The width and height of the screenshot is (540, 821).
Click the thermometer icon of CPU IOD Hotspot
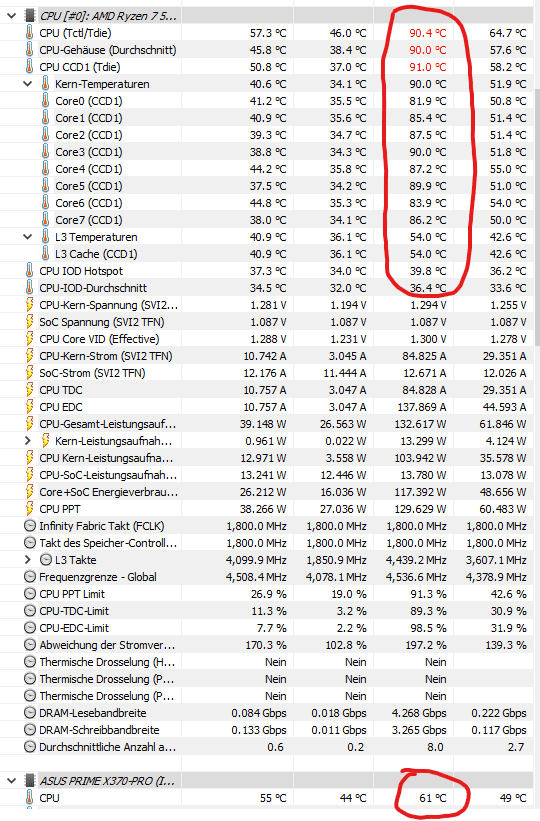29,271
